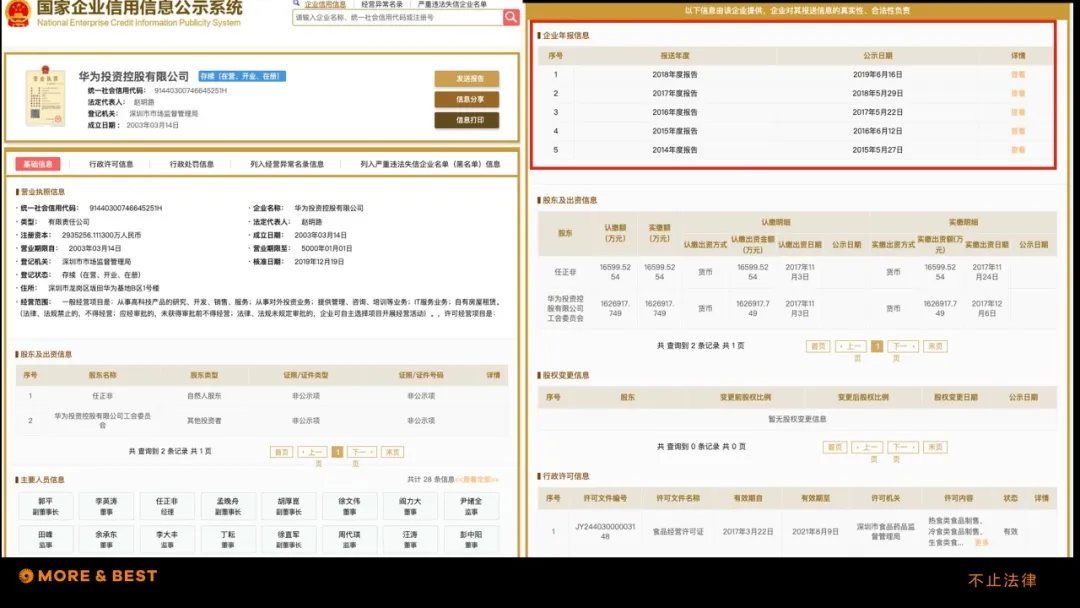Click 首页 in the pagination above 主要人员信息
This screenshot has width=1080, height=608.
[281, 452]
